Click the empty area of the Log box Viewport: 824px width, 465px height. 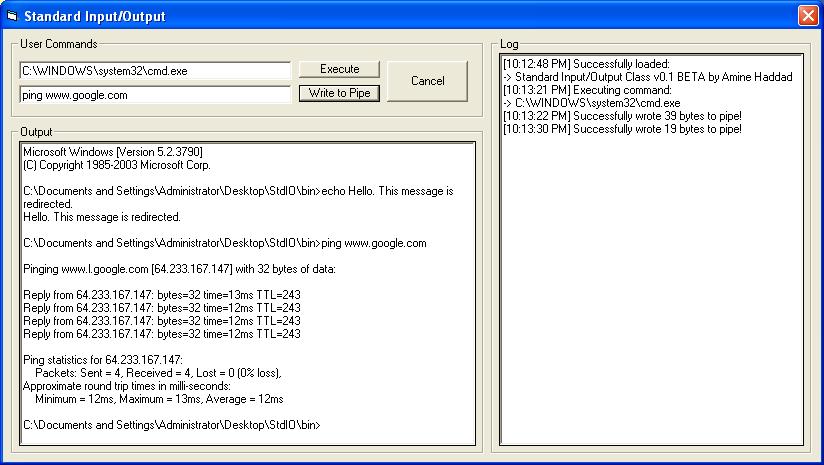tap(652, 300)
